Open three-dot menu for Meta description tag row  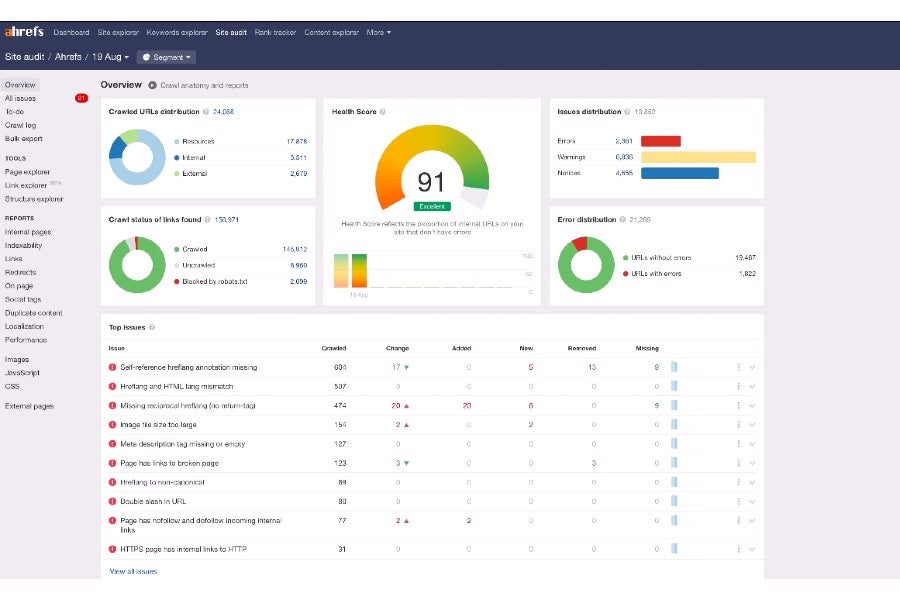click(x=738, y=444)
